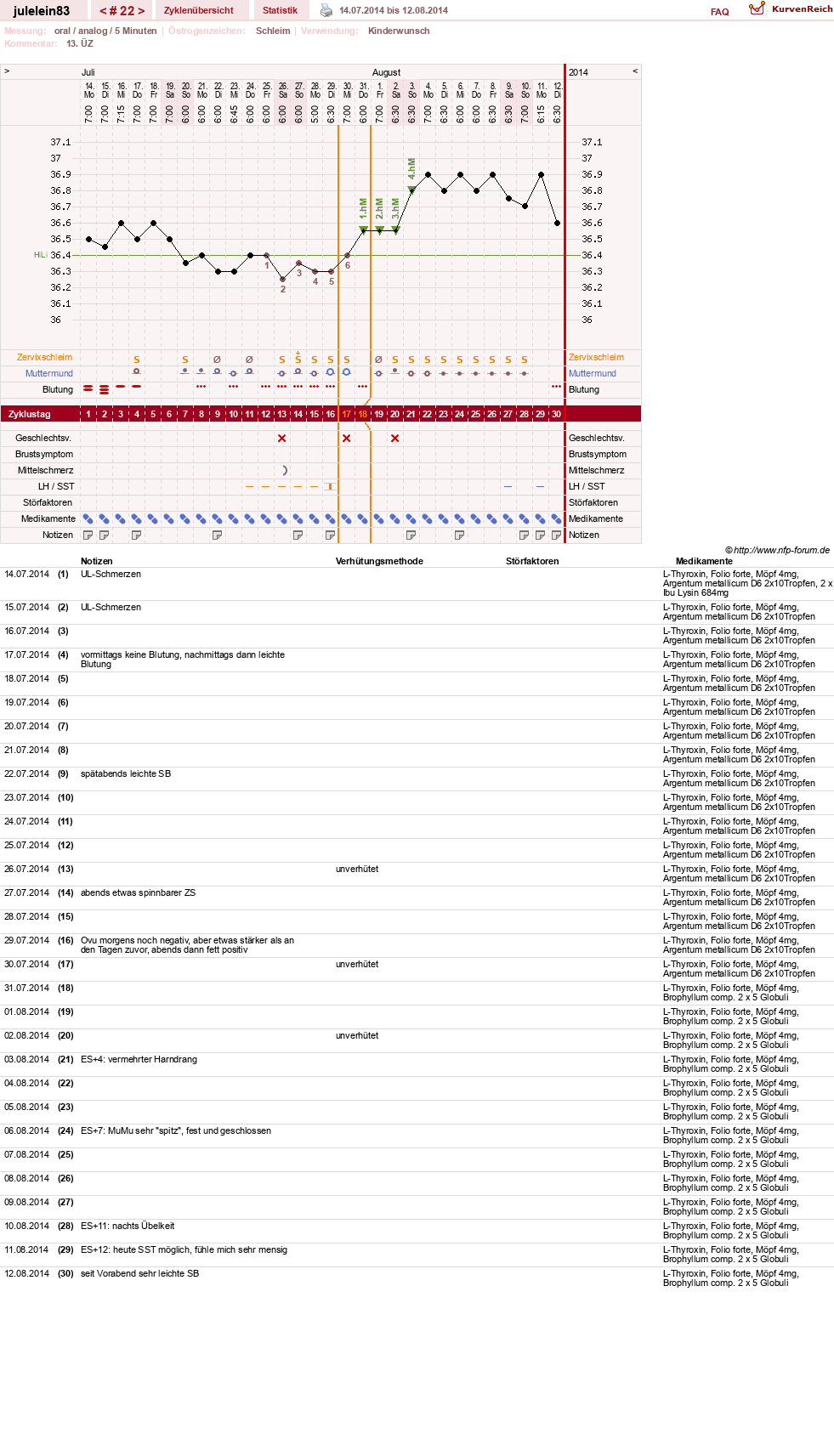Click the Mittelschmerz symbol on cycle day 13

pos(285,470)
